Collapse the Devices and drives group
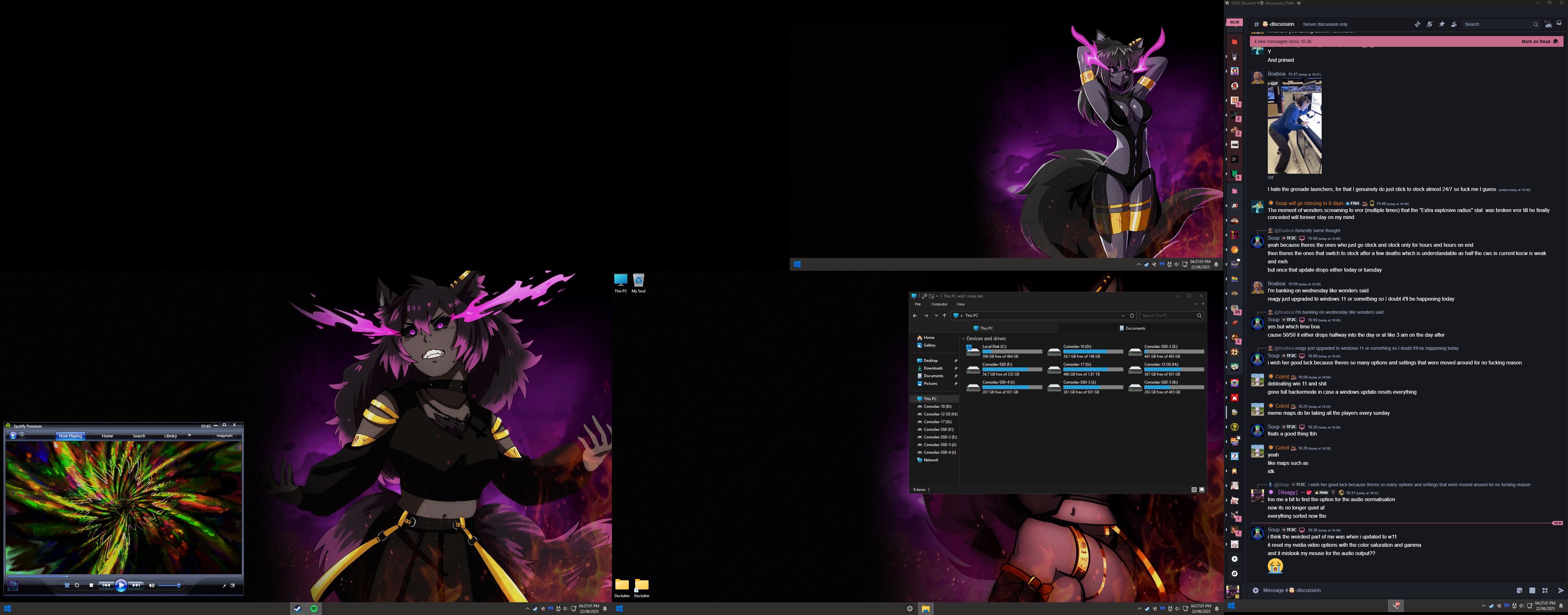 click(x=963, y=339)
